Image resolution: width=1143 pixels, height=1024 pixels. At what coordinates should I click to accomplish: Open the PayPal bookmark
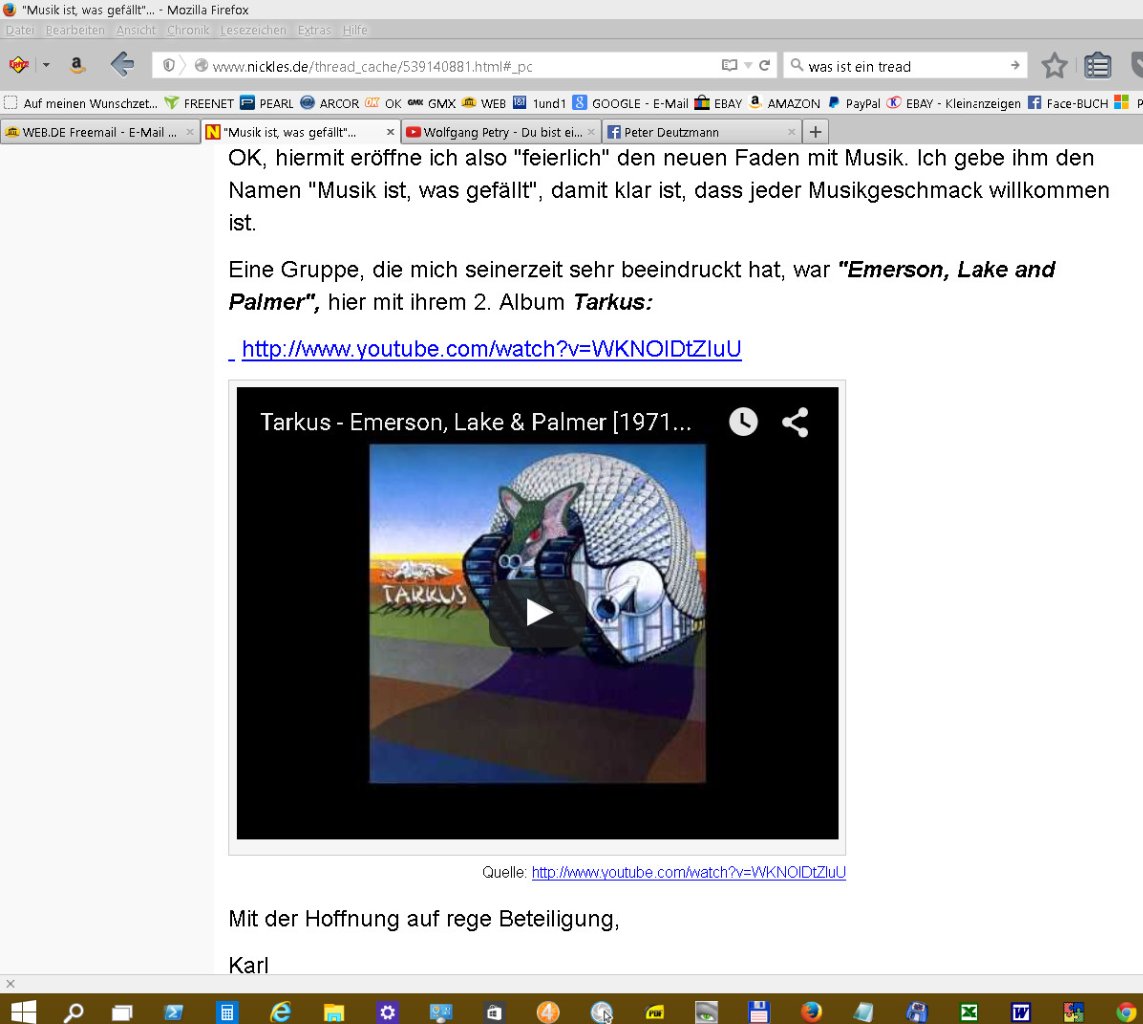tap(854, 103)
